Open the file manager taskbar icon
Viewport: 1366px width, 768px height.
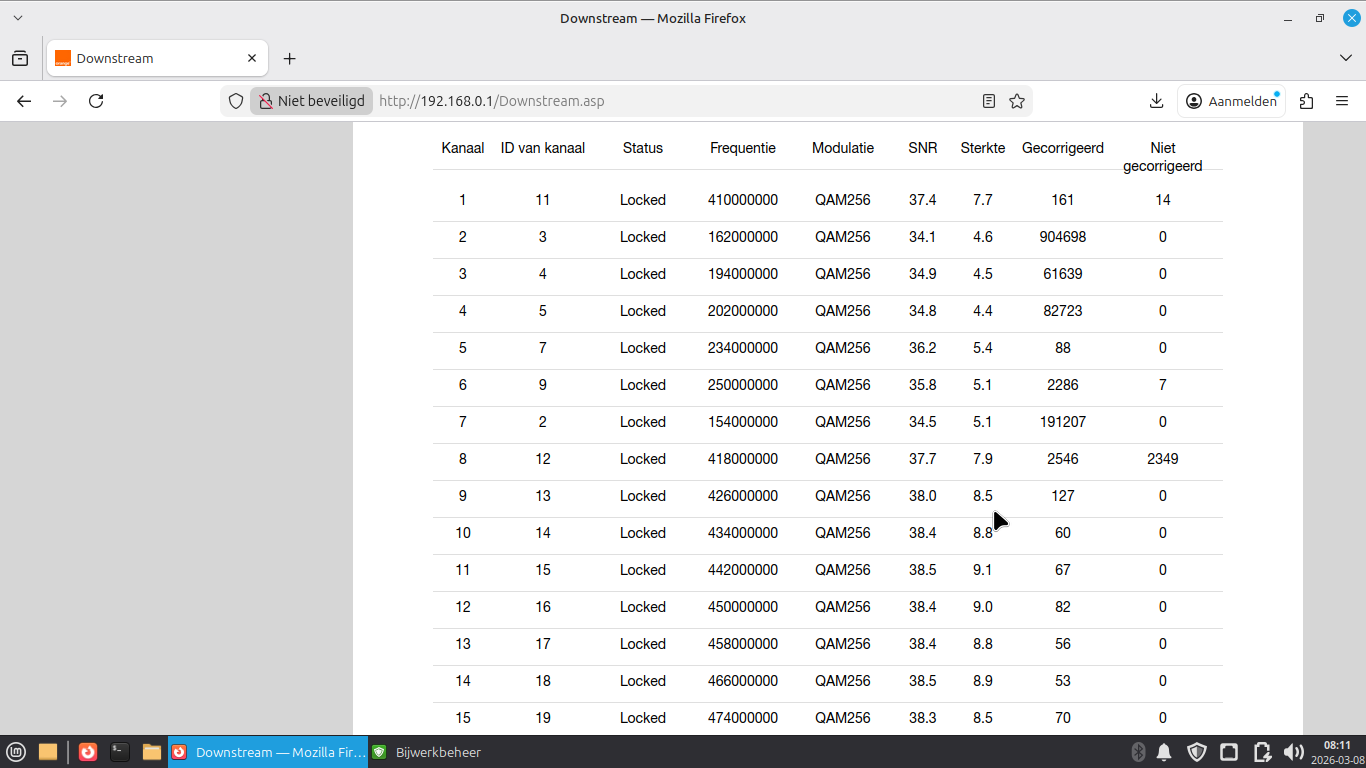pos(152,752)
